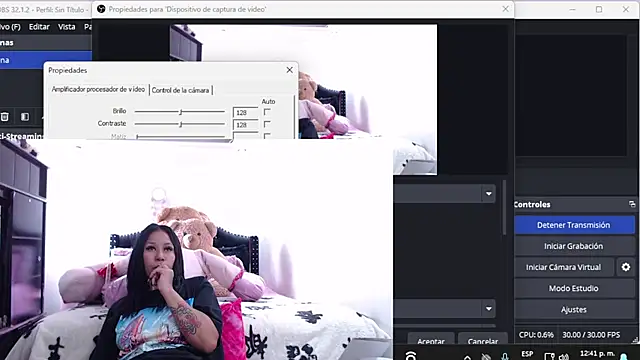The width and height of the screenshot is (640, 360).
Task: Click the Contraste value field 128
Action: click(246, 124)
